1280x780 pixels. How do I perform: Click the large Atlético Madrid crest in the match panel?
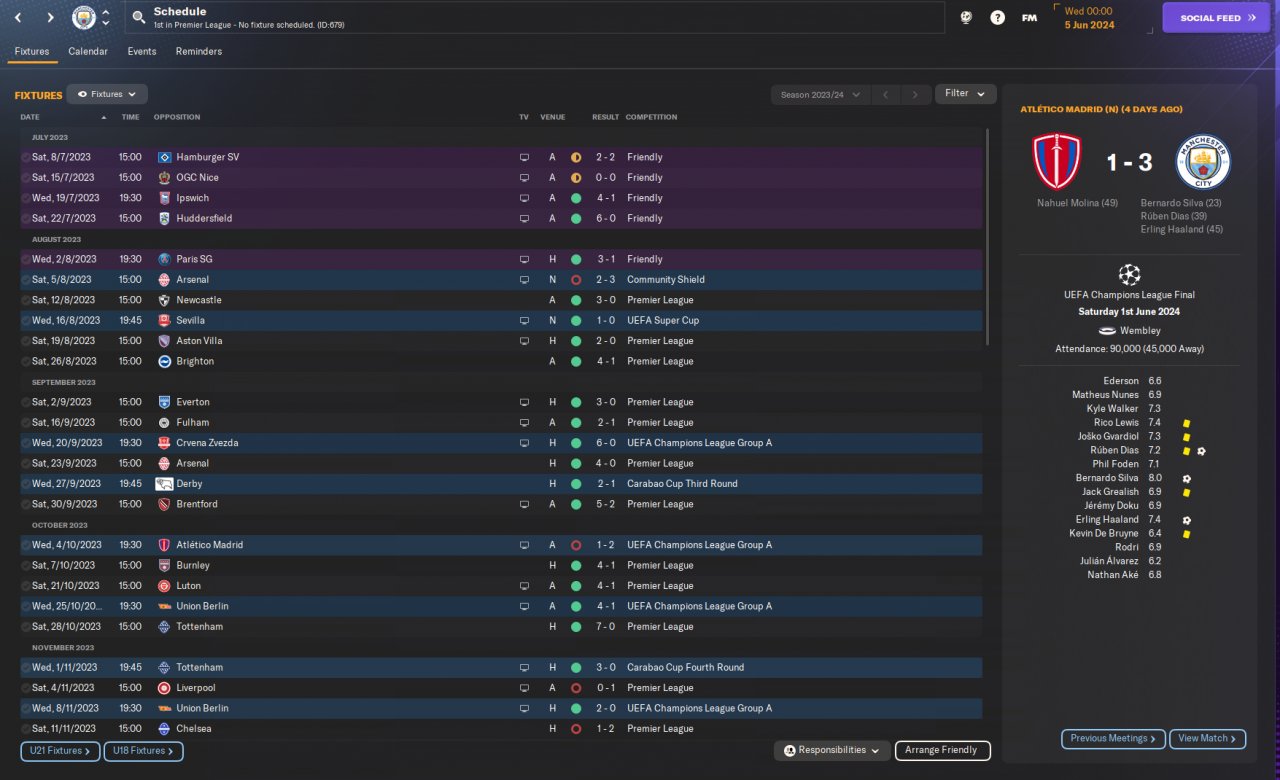point(1057,162)
